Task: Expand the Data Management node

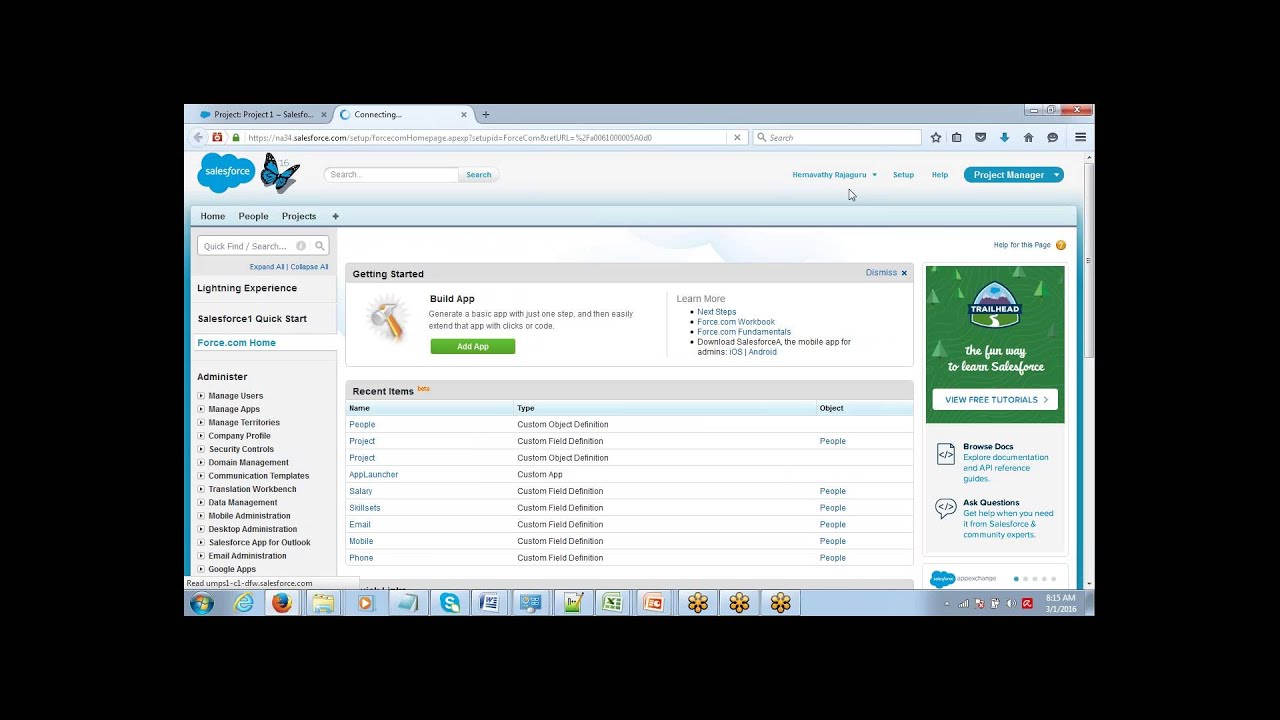Action: click(x=201, y=502)
